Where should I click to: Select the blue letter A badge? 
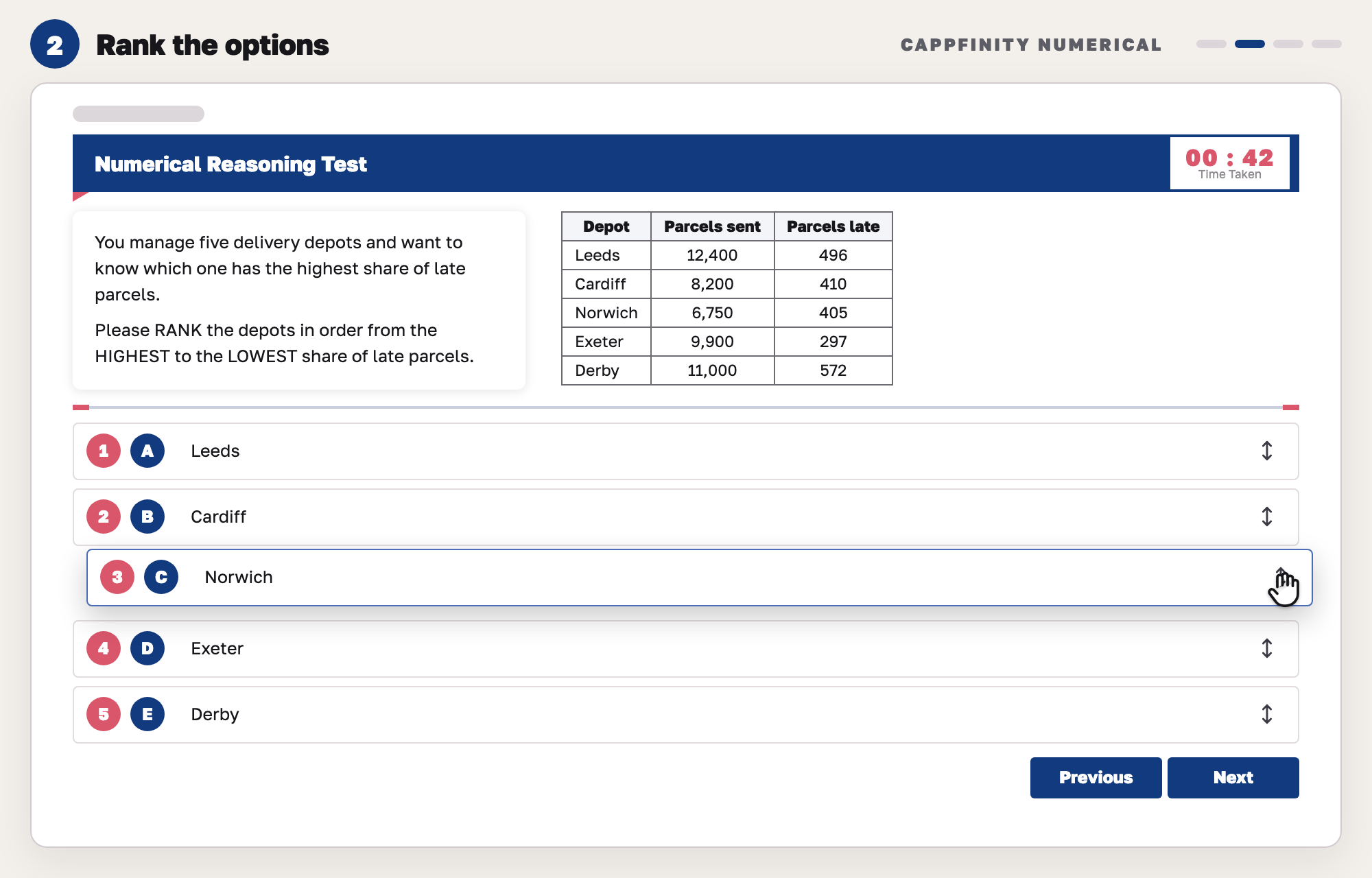[x=147, y=451]
